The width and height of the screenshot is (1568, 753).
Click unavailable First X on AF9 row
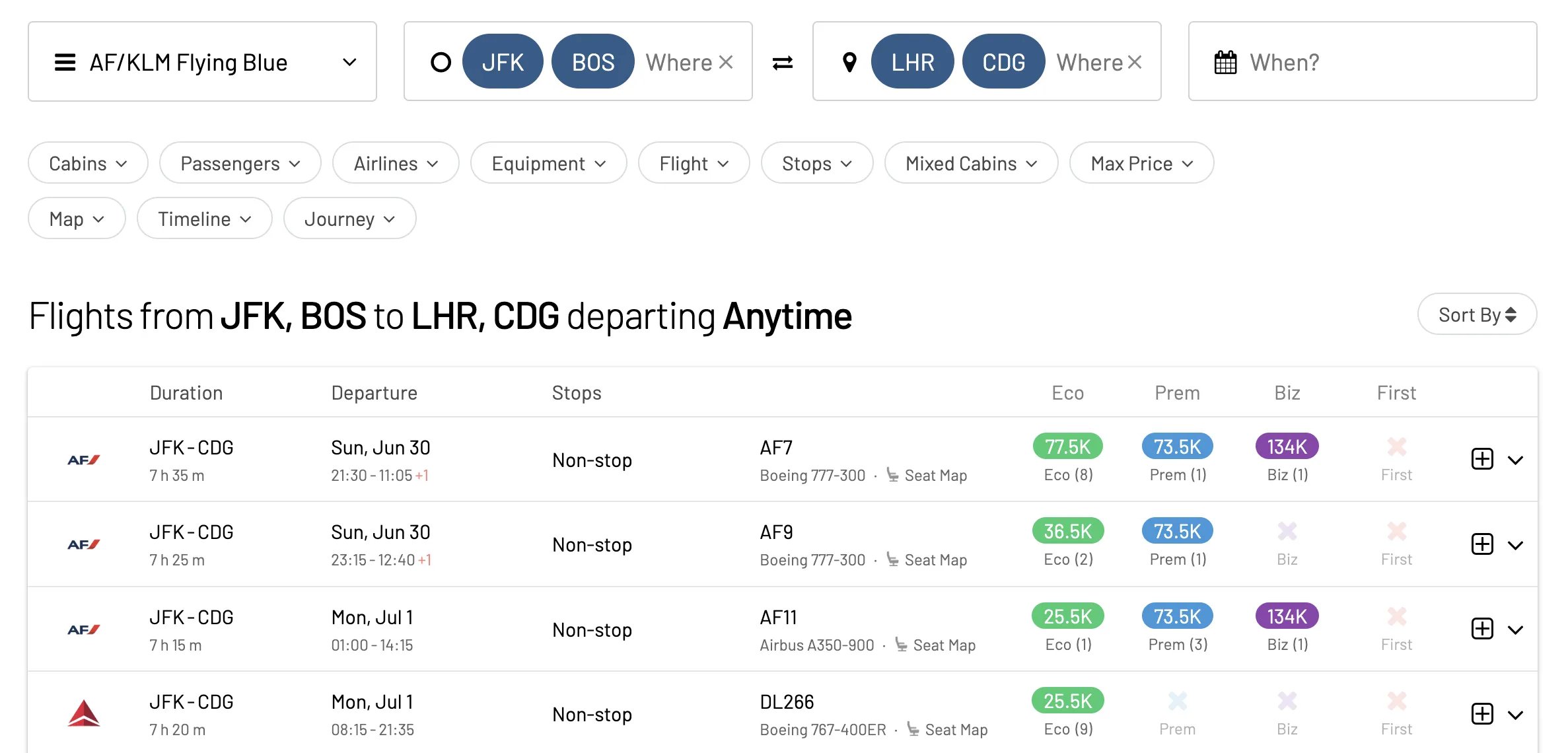tap(1396, 531)
